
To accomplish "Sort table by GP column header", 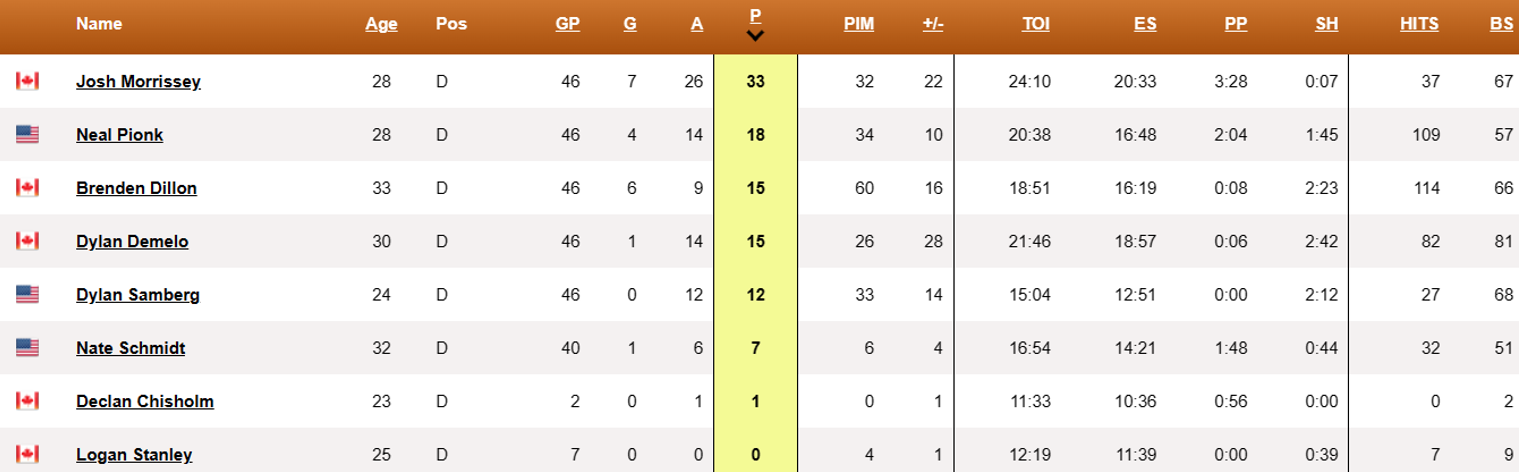I will click(x=567, y=24).
